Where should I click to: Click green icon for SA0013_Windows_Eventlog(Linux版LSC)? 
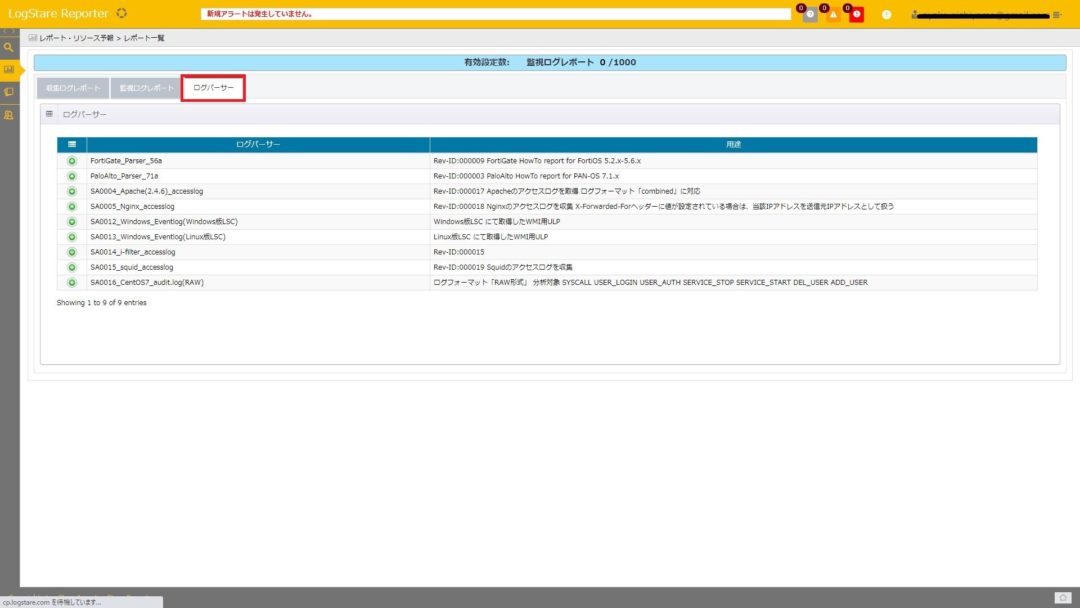click(x=72, y=237)
